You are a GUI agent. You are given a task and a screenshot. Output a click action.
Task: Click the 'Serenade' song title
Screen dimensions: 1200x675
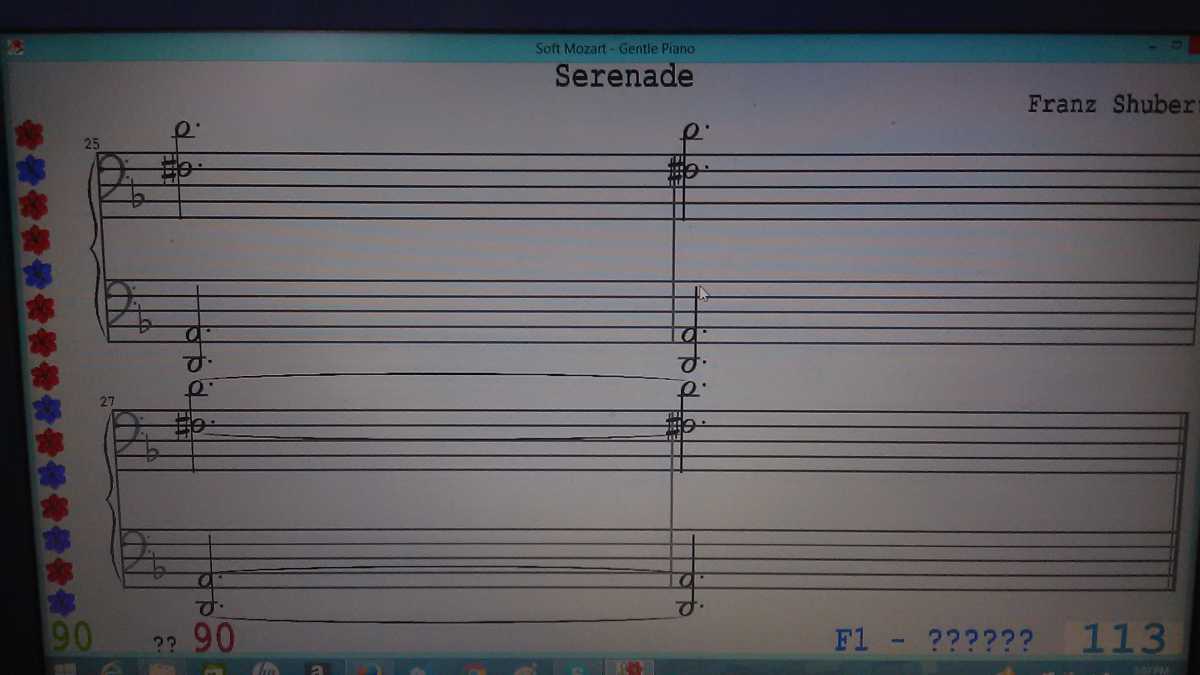pos(624,77)
